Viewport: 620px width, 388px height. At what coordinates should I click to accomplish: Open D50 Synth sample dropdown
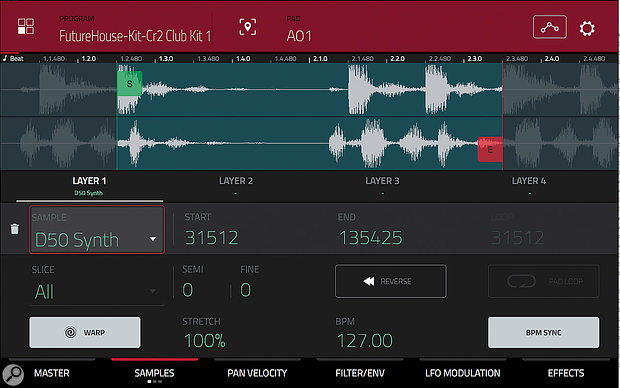pos(97,230)
